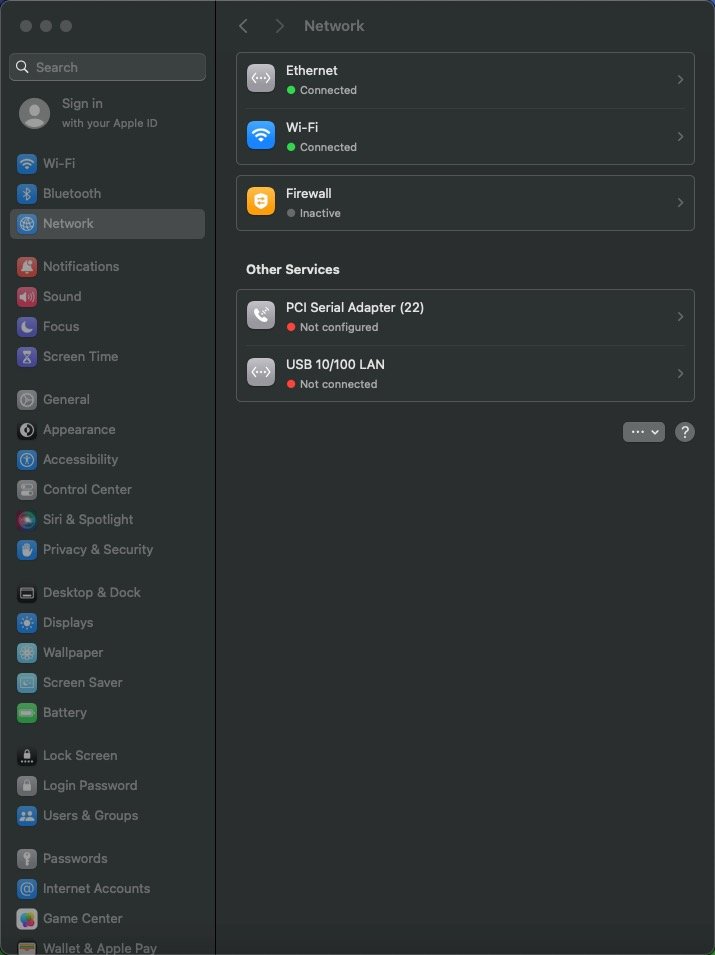Click Sign in with your Apple ID

click(110, 113)
